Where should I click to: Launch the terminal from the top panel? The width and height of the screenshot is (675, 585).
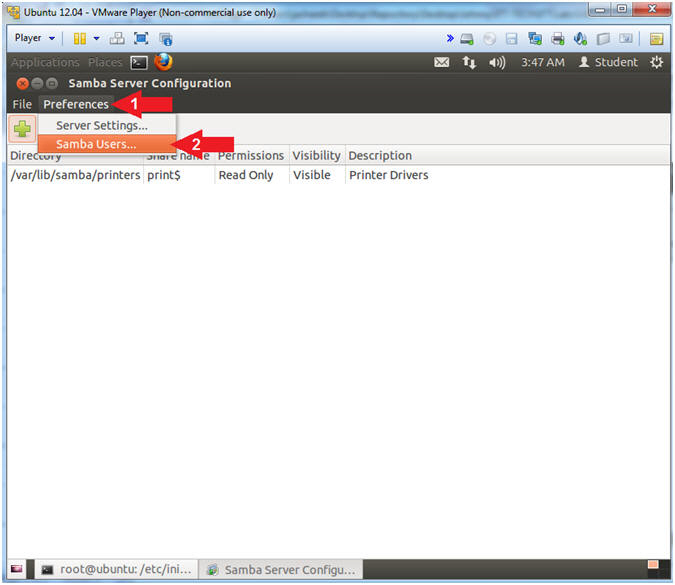coord(139,63)
